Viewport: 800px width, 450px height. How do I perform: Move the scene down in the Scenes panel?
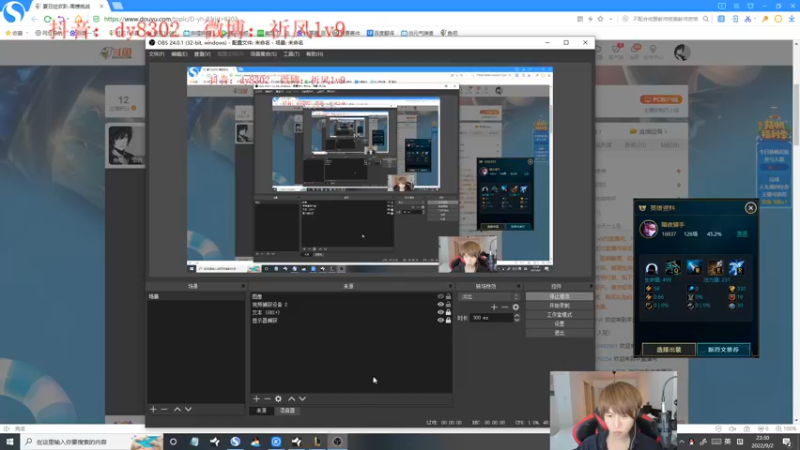(x=188, y=409)
